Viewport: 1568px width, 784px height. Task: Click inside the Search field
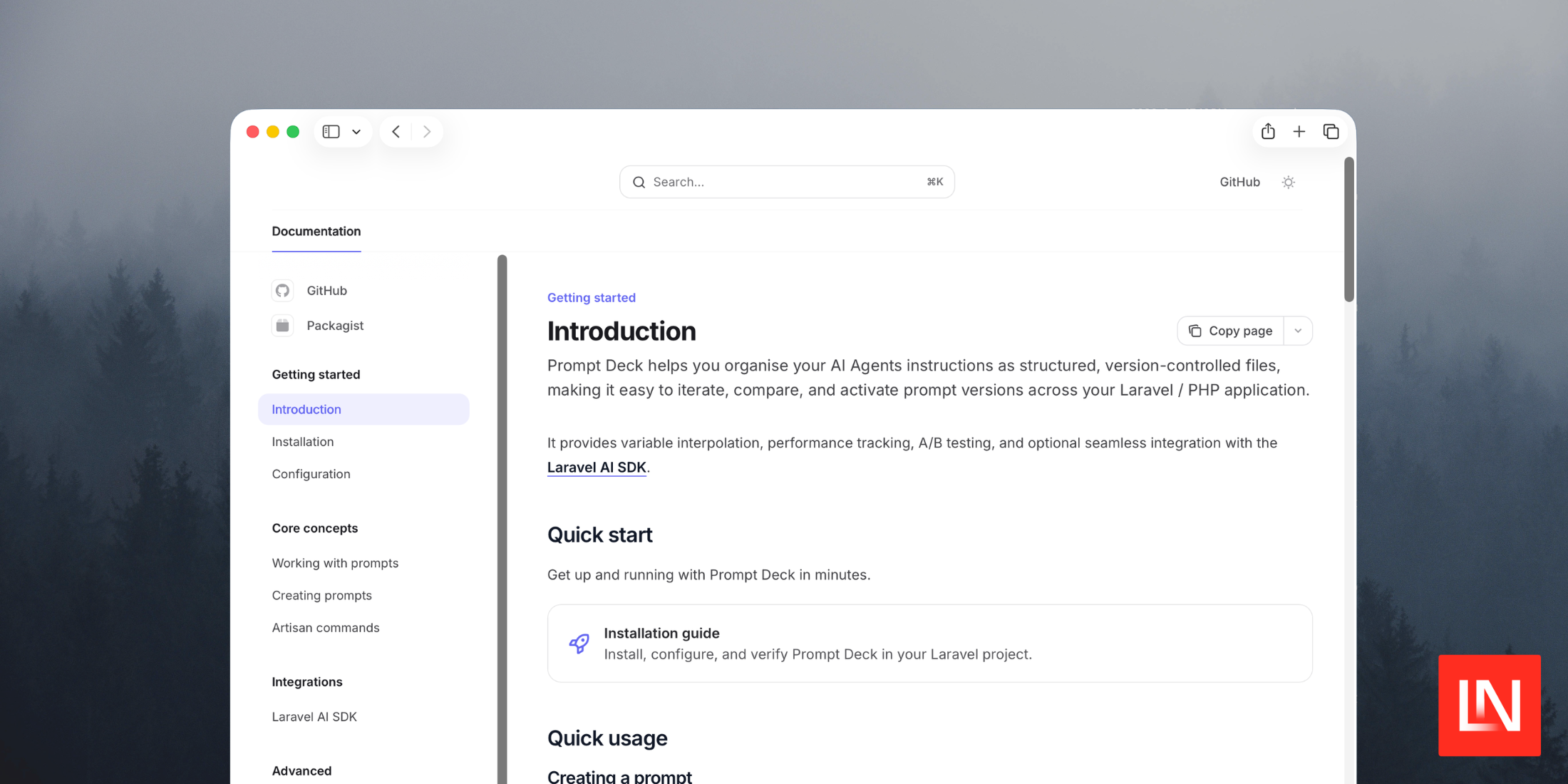tap(784, 182)
